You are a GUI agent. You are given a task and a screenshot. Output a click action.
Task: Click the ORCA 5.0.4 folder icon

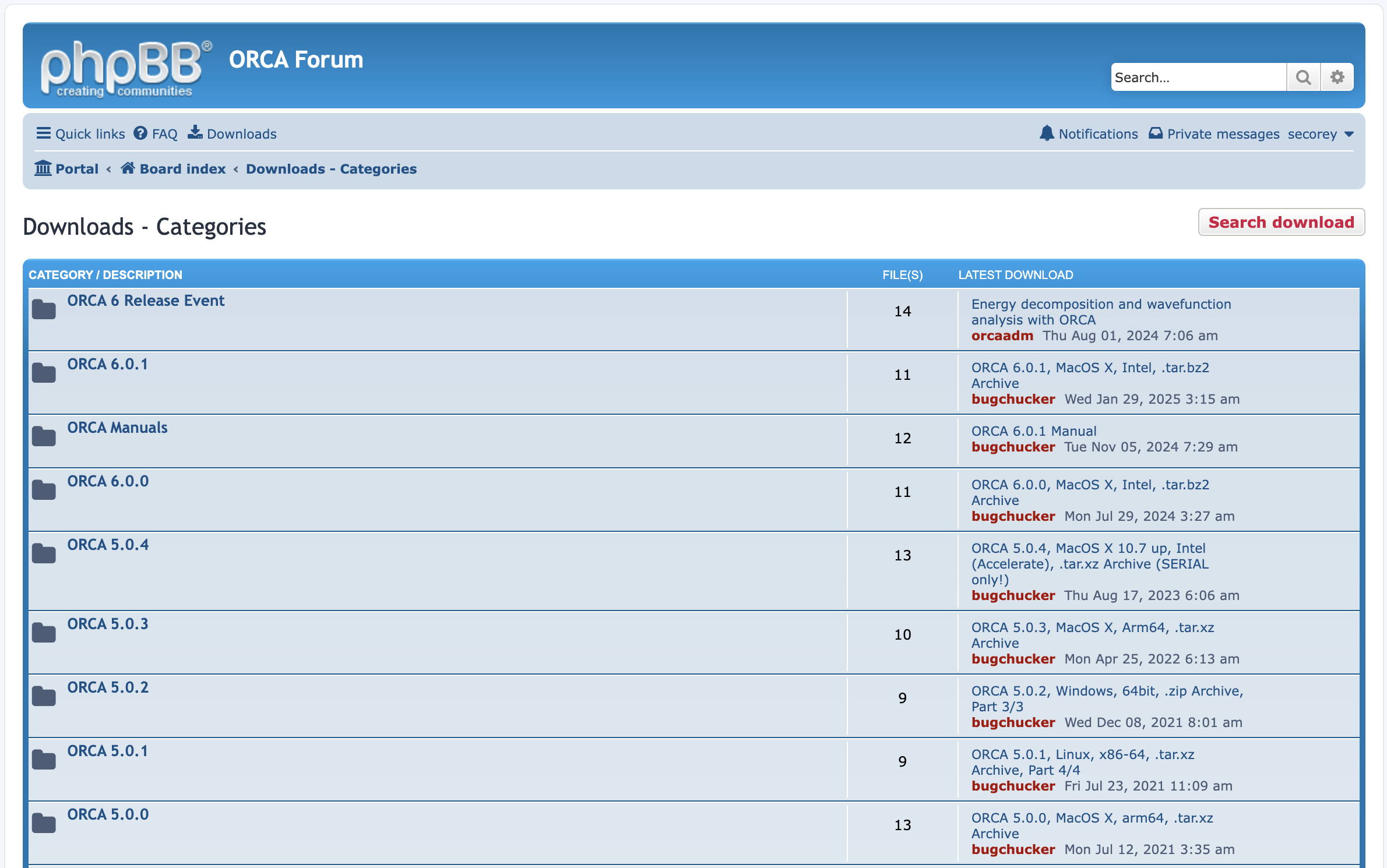coord(44,553)
